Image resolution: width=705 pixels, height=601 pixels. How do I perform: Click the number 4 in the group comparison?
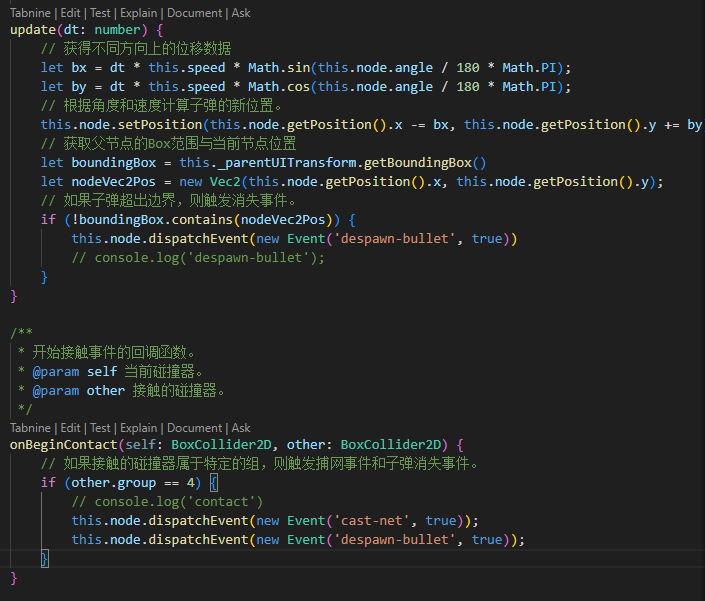(x=191, y=483)
